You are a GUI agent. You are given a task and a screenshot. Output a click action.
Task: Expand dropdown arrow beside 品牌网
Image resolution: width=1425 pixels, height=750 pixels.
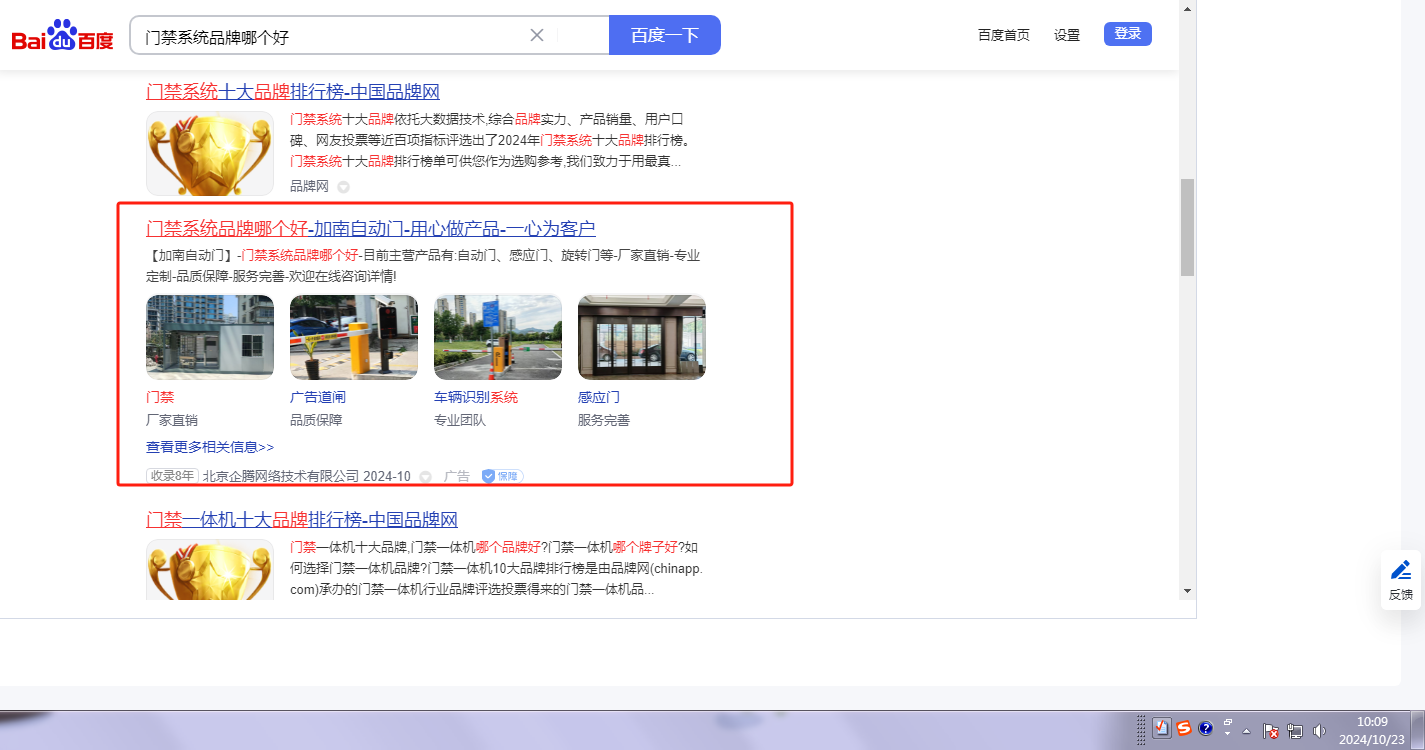click(x=343, y=187)
